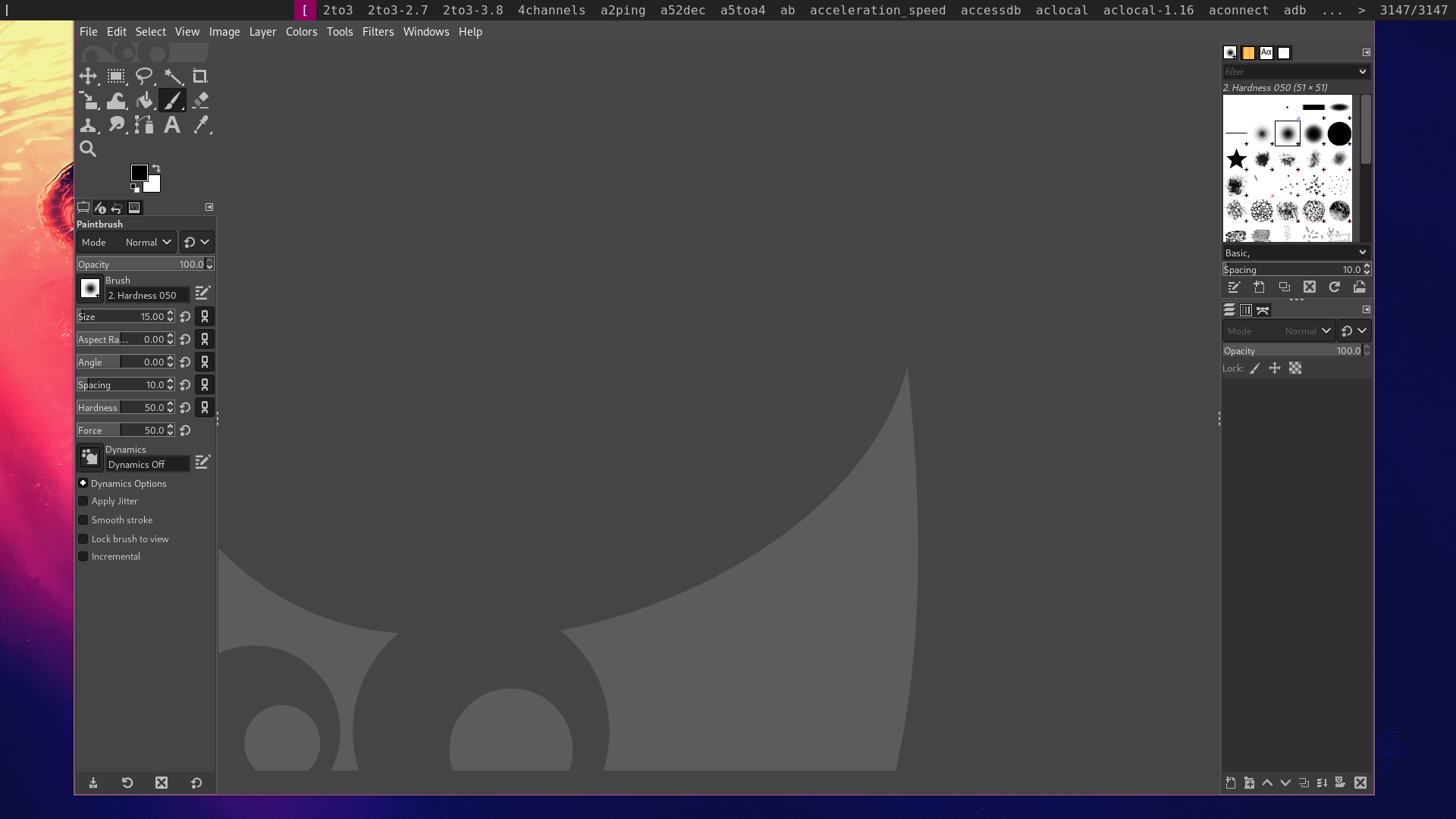Pick the Clone stamp tool

click(x=88, y=125)
